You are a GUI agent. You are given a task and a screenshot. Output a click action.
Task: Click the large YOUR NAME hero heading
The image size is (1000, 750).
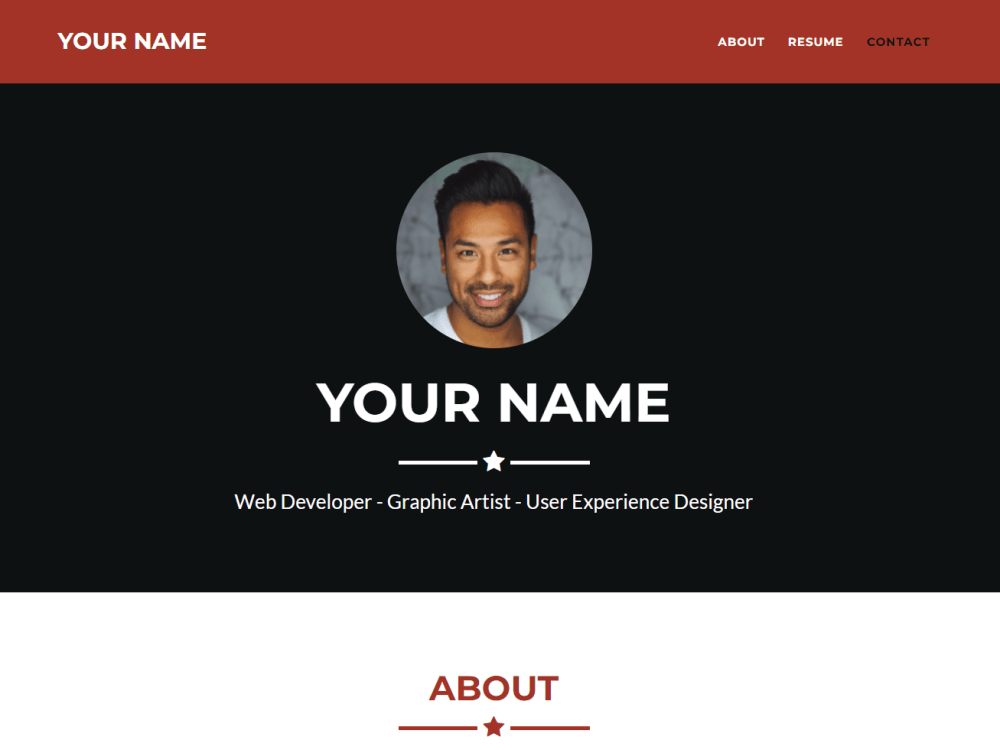click(493, 402)
